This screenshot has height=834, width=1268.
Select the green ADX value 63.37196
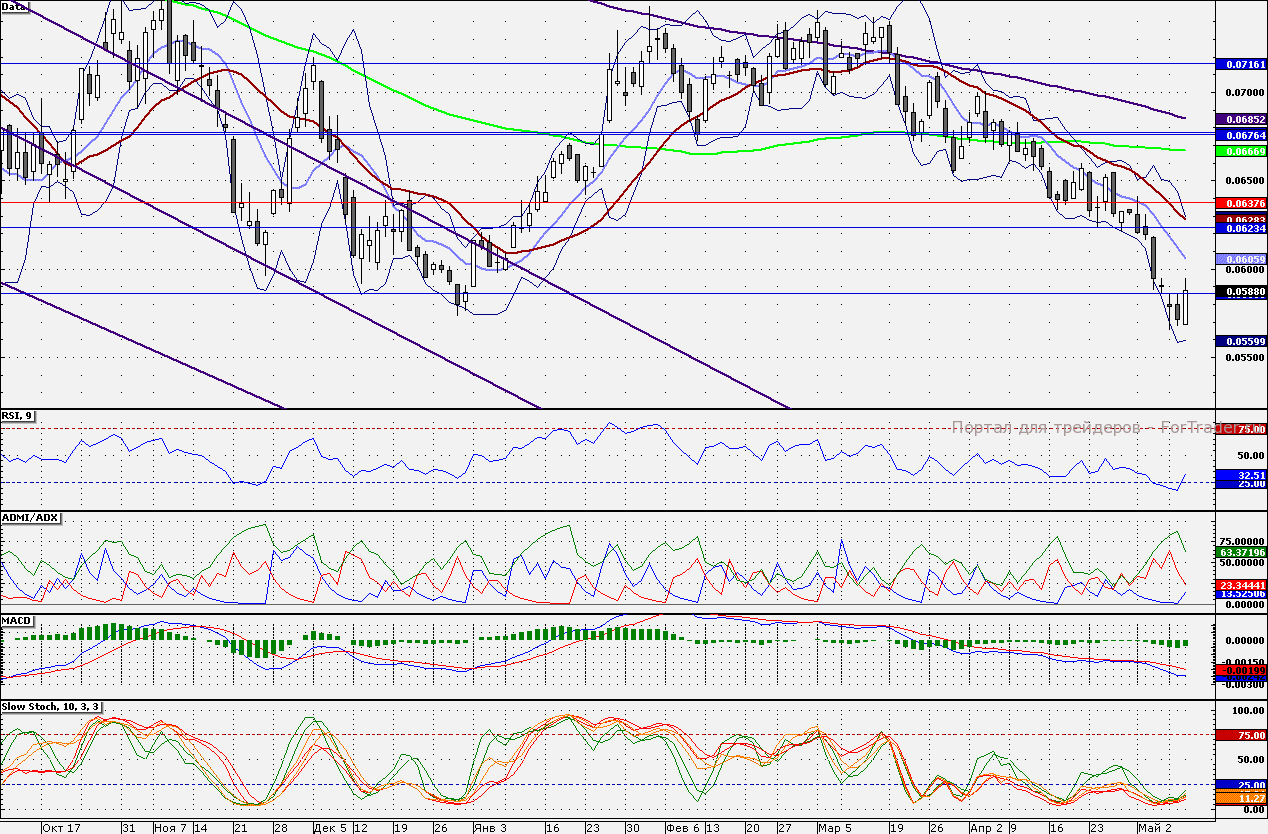1241,551
